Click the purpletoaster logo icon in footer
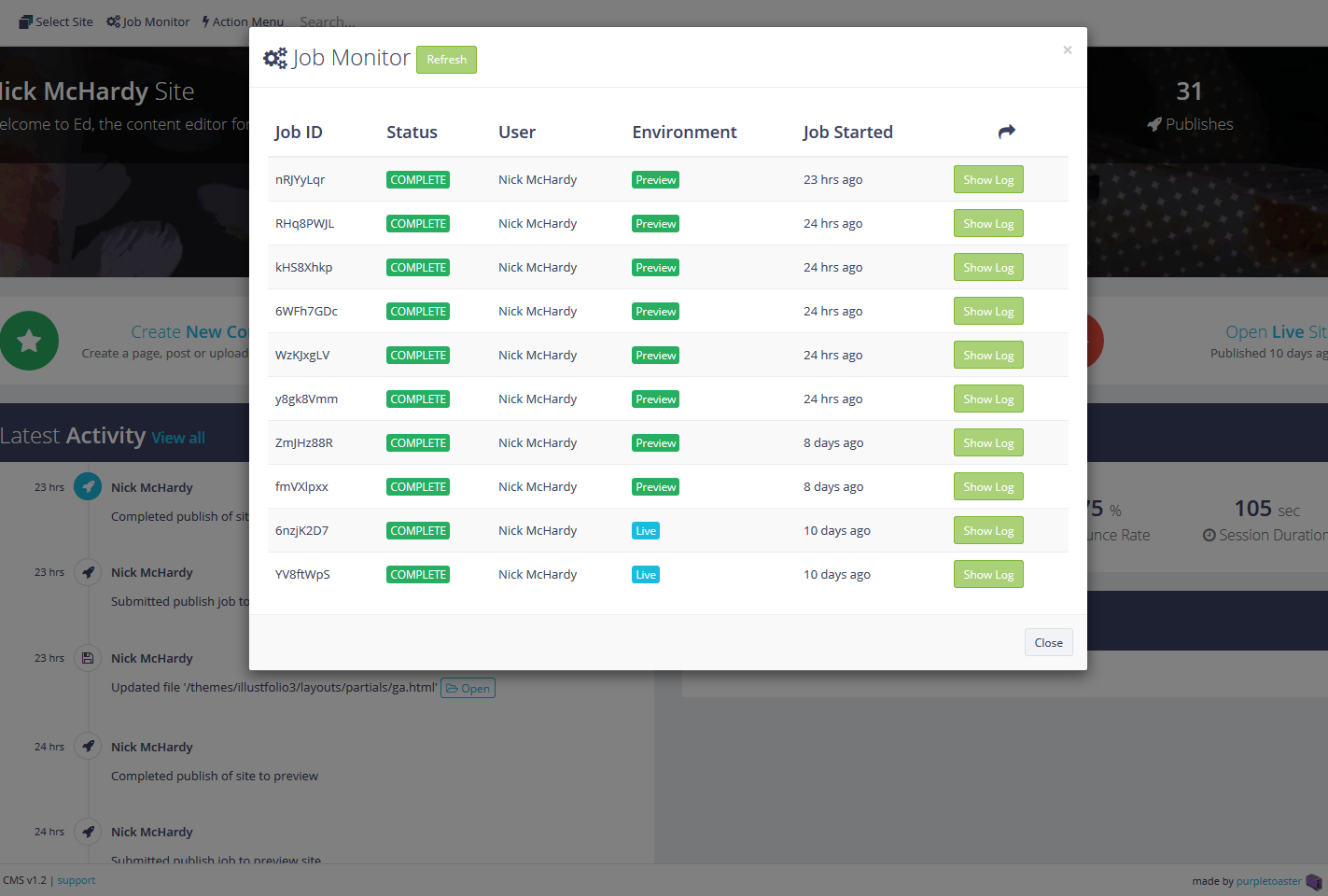1328x896 pixels. coord(1314,882)
